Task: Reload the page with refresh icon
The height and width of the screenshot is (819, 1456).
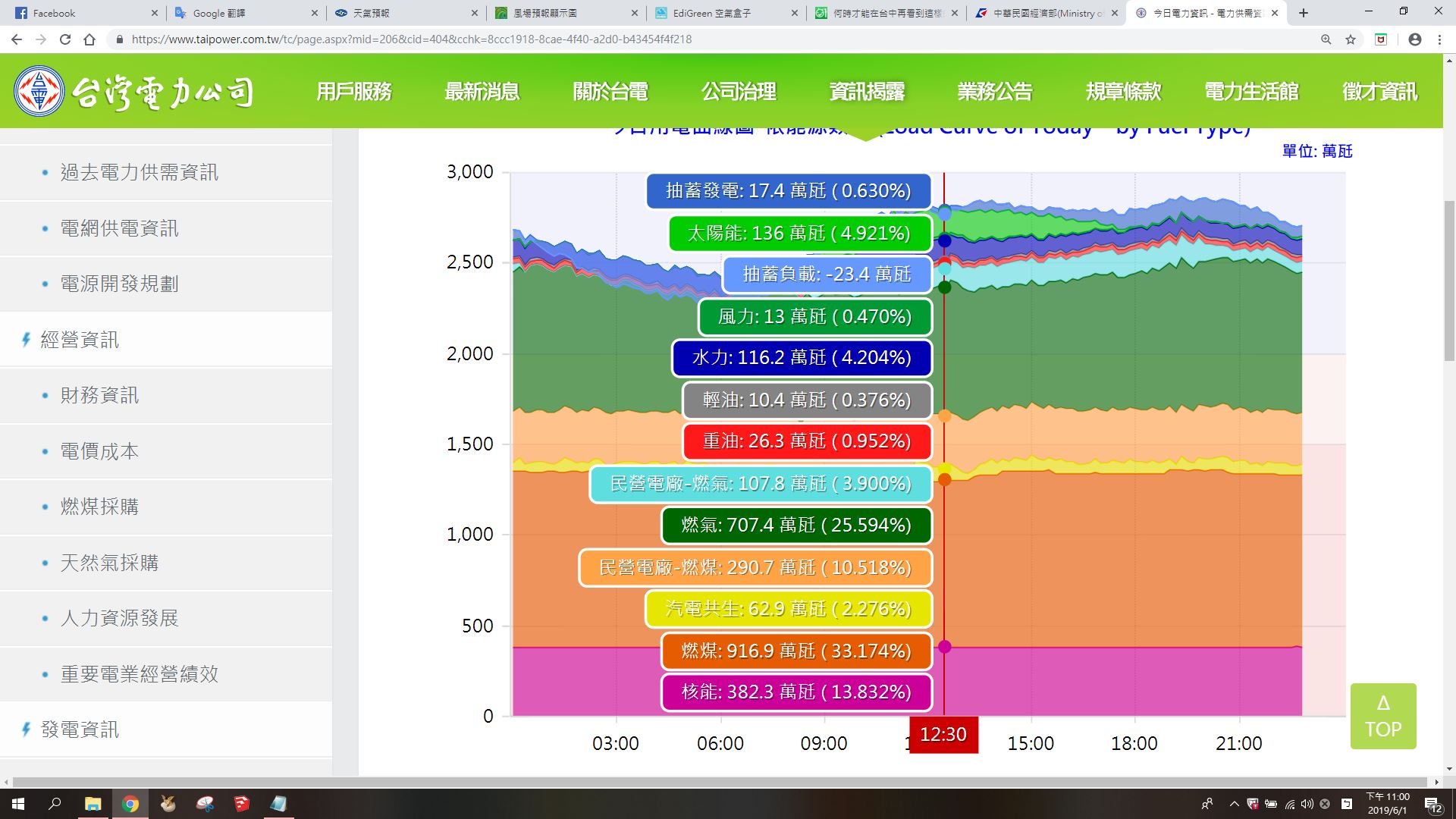Action: (65, 39)
